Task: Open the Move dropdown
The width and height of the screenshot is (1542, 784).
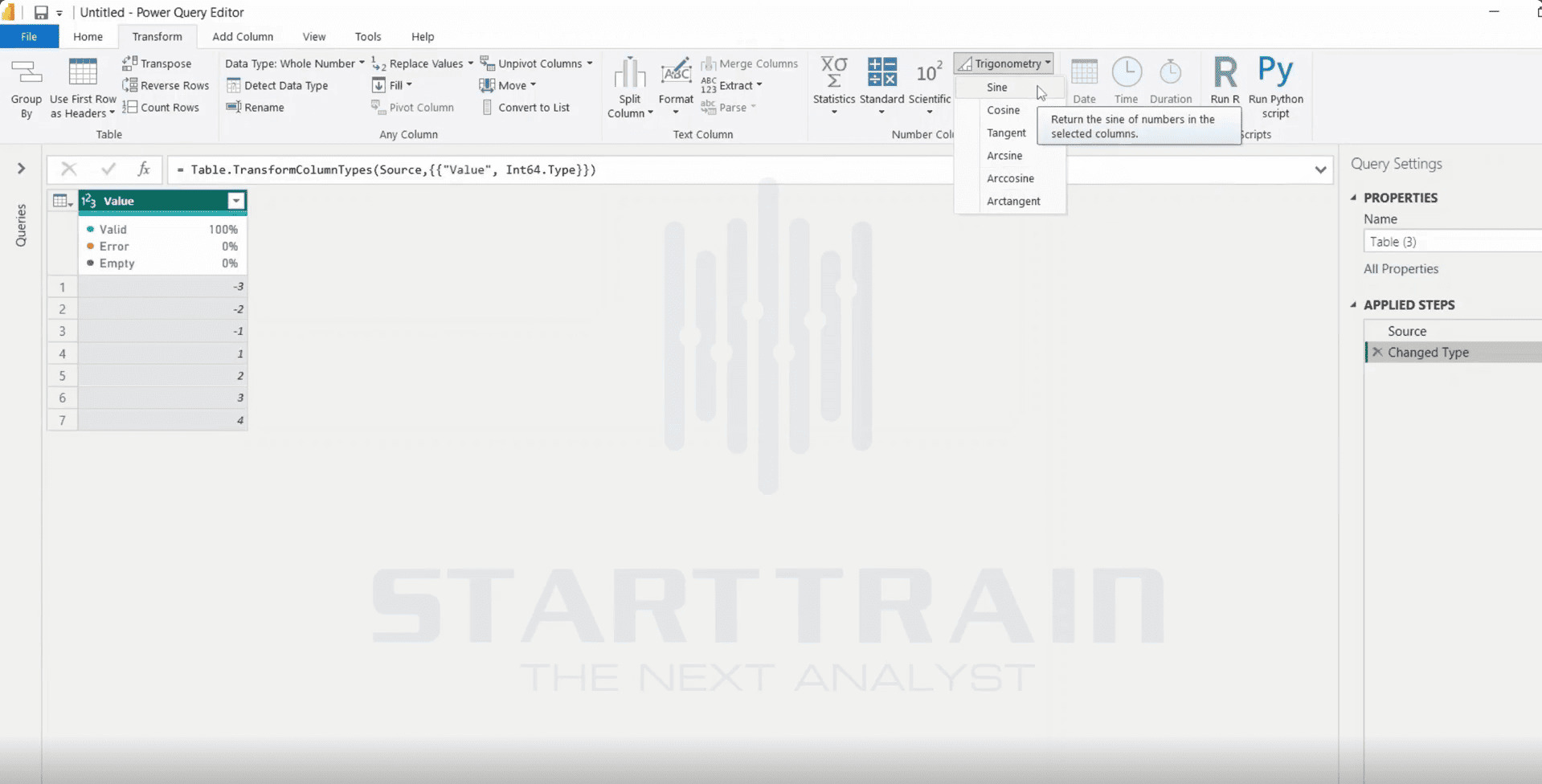Action: click(x=508, y=85)
